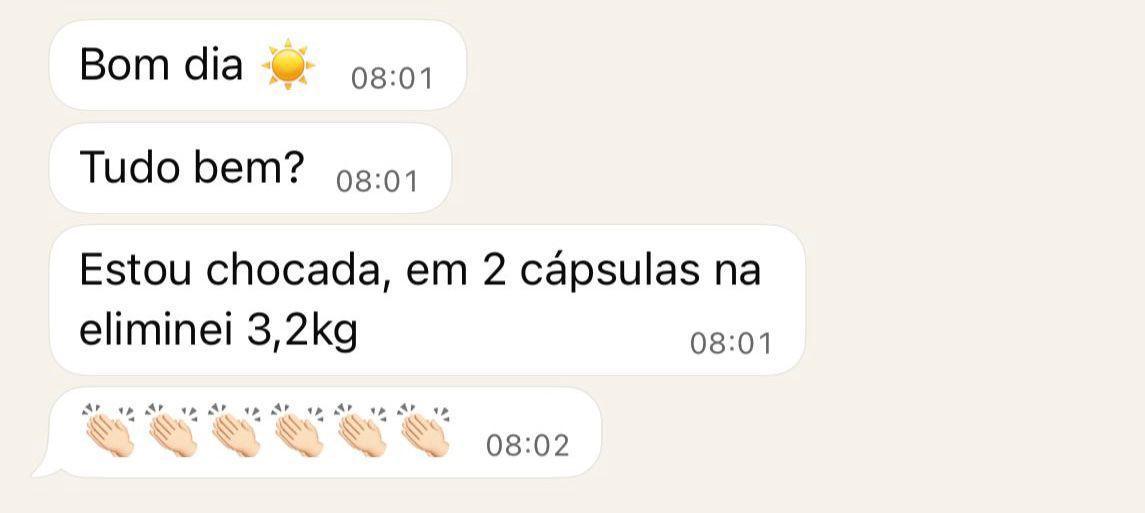Image resolution: width=1145 pixels, height=513 pixels.
Task: Click the 08:02 timestamp on the emoji message
Action: [x=527, y=445]
